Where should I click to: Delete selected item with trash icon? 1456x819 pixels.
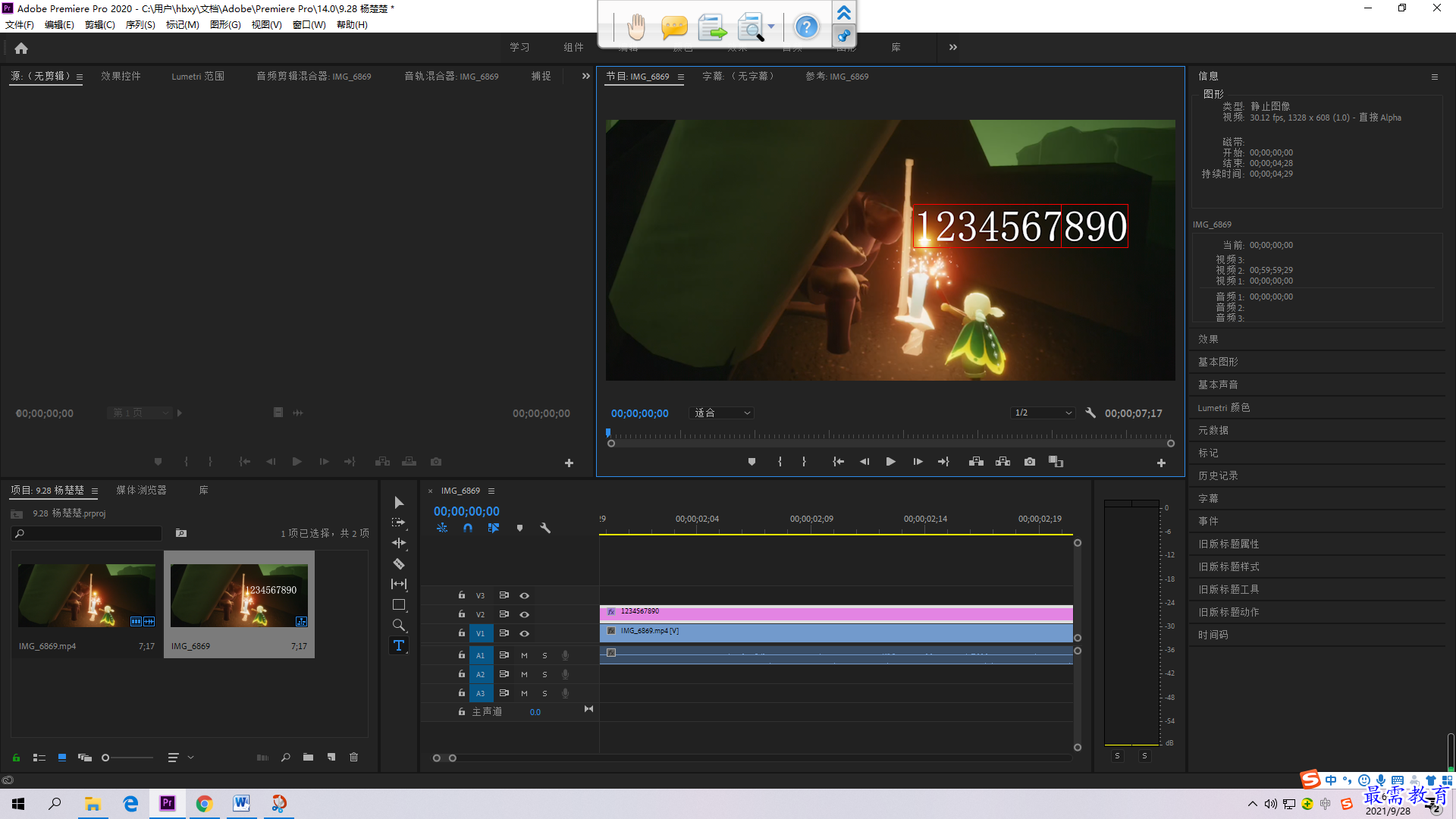(x=353, y=758)
